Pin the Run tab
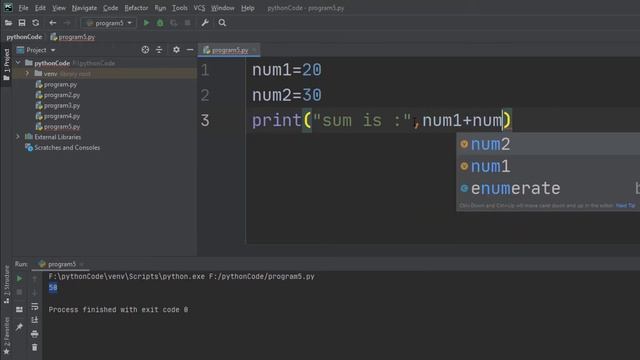The image size is (640, 360). [x=19, y=327]
